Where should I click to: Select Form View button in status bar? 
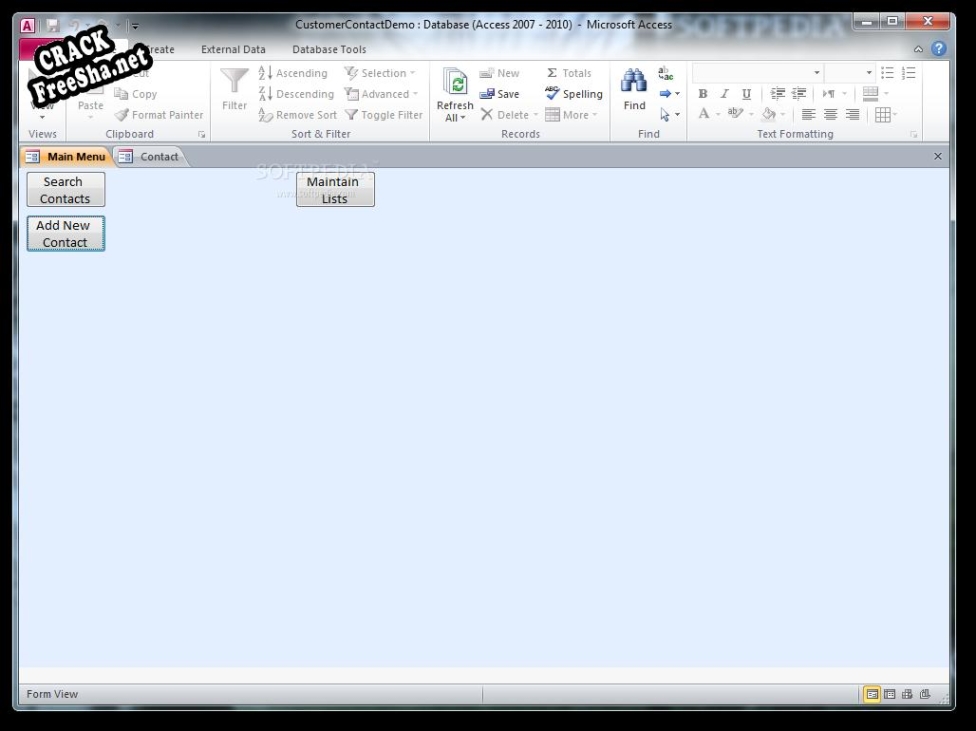click(x=871, y=694)
